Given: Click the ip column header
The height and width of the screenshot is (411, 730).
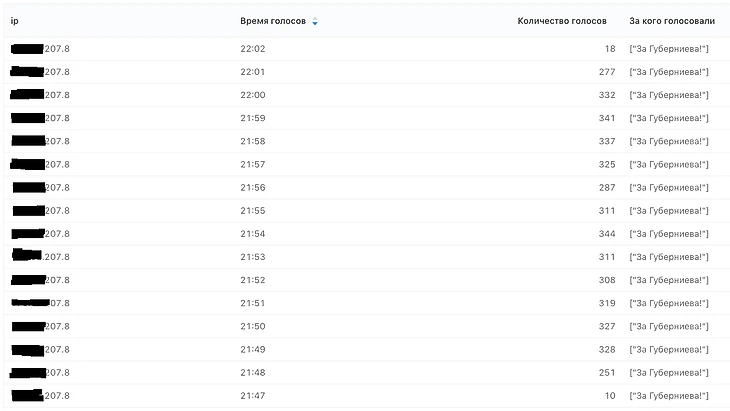Looking at the screenshot, I should click(14, 21).
